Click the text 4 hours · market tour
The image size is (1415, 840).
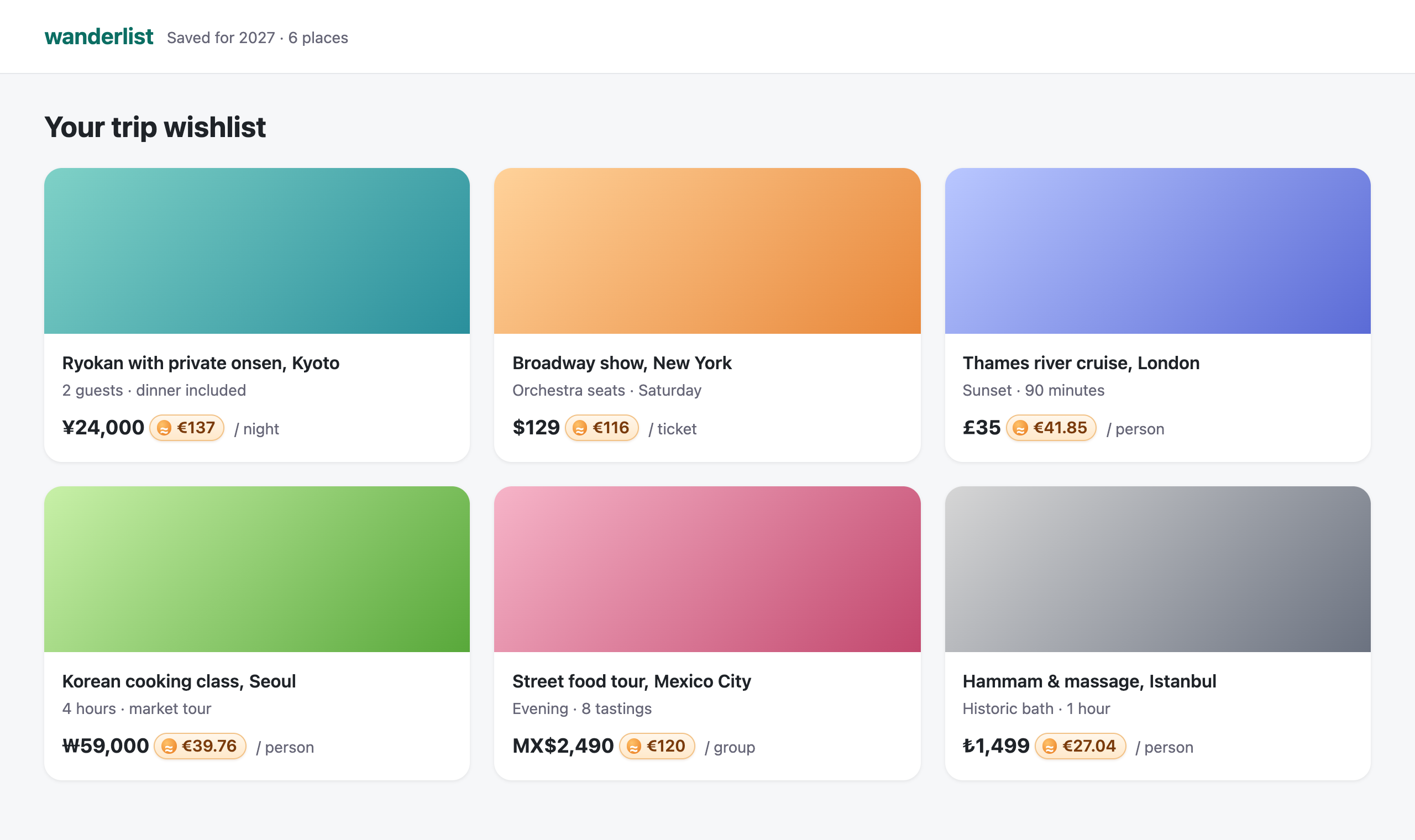137,708
